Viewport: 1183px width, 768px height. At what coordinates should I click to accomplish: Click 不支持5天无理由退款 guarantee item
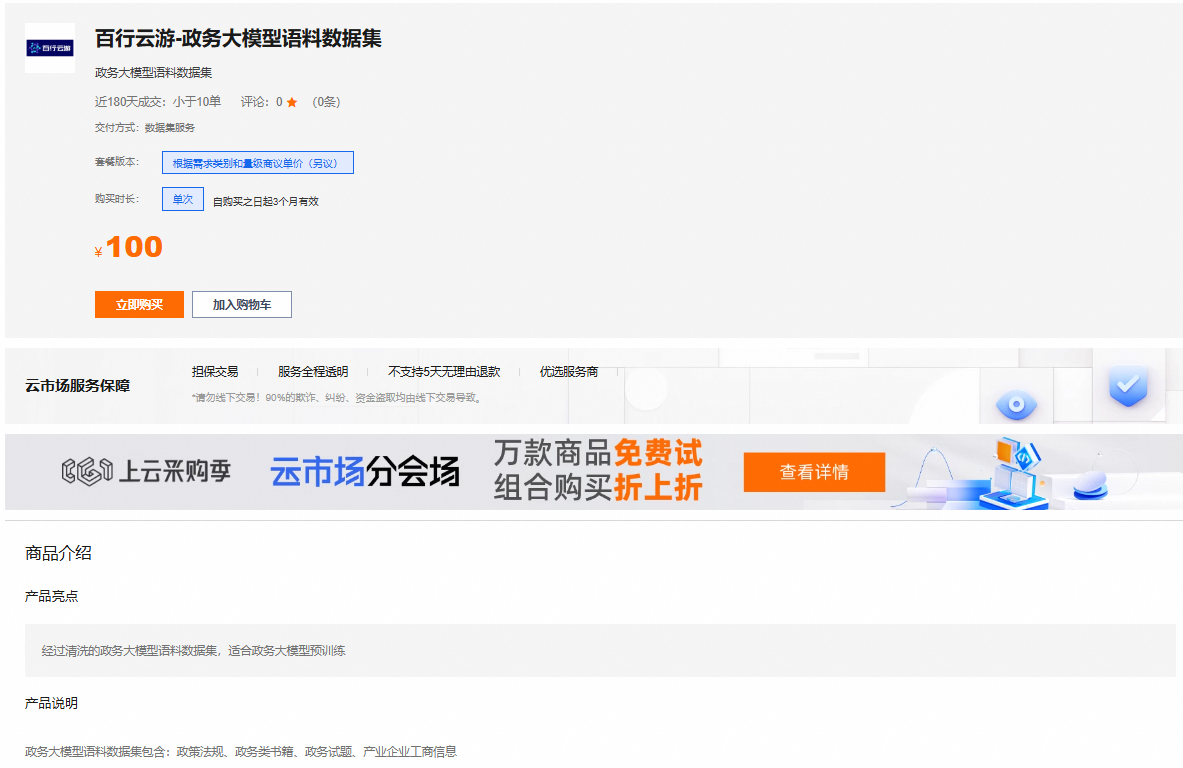coord(444,371)
